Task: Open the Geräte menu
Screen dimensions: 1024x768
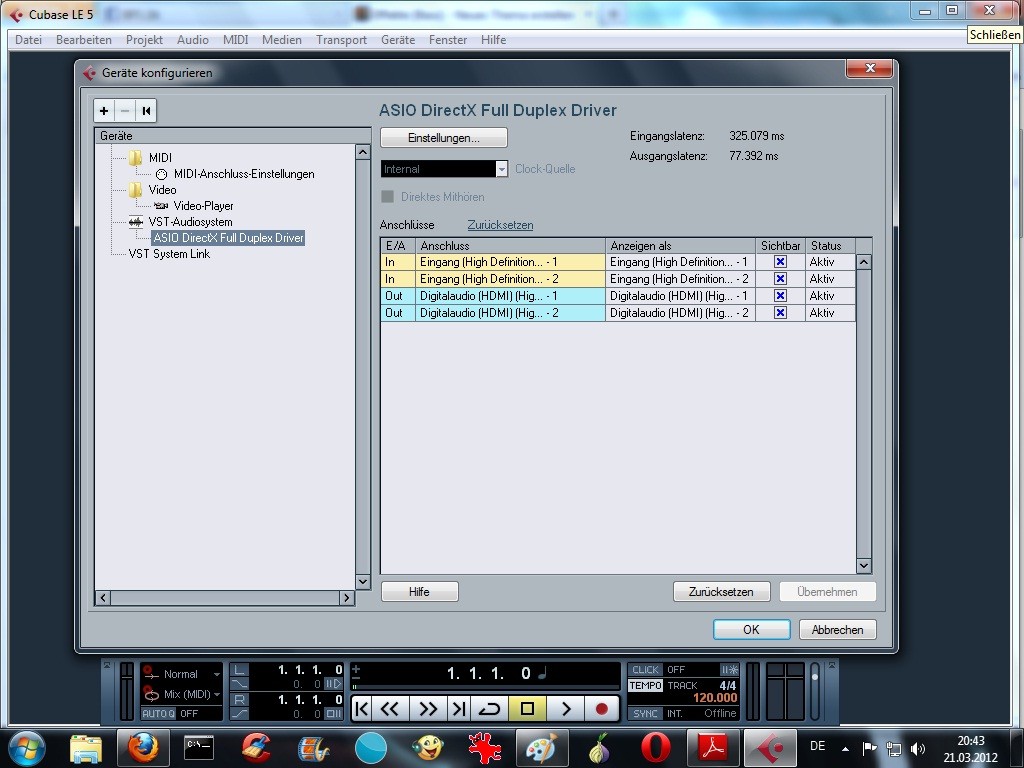Action: click(x=398, y=40)
